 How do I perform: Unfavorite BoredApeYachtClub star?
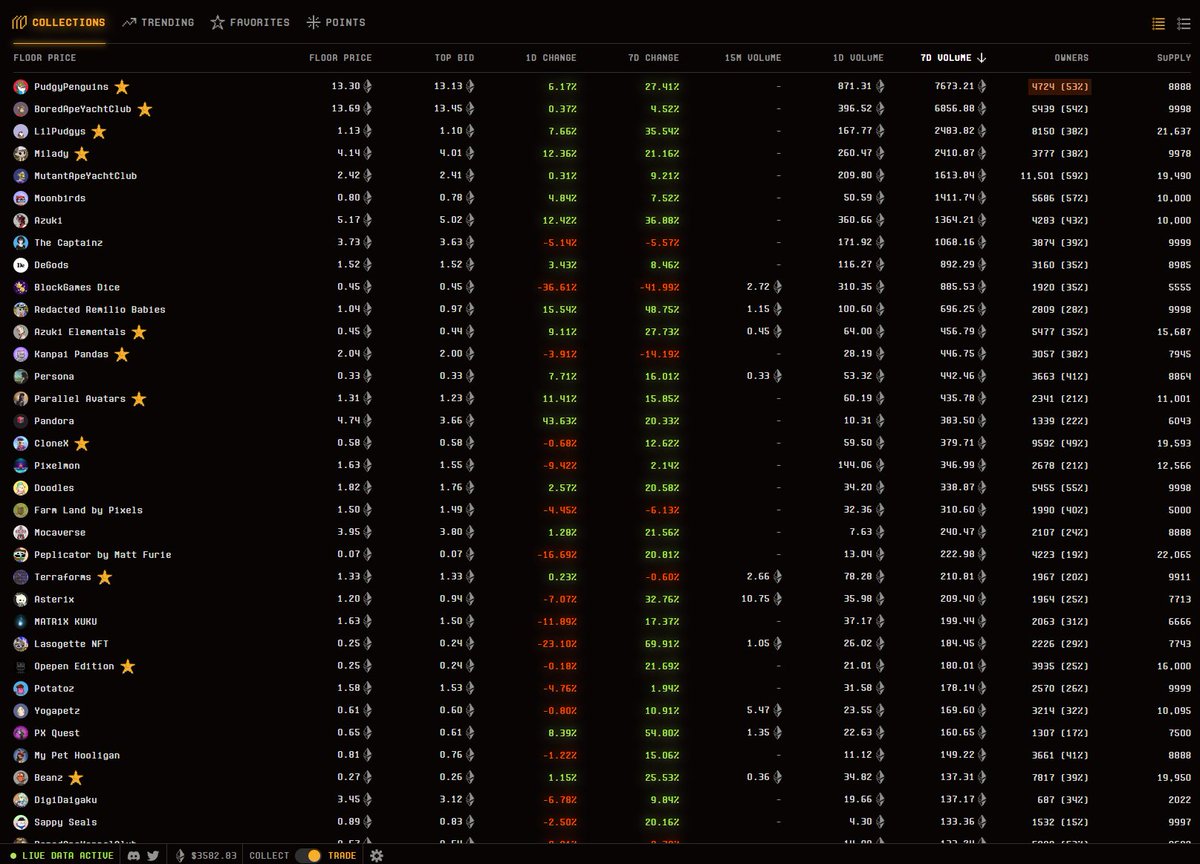(144, 109)
